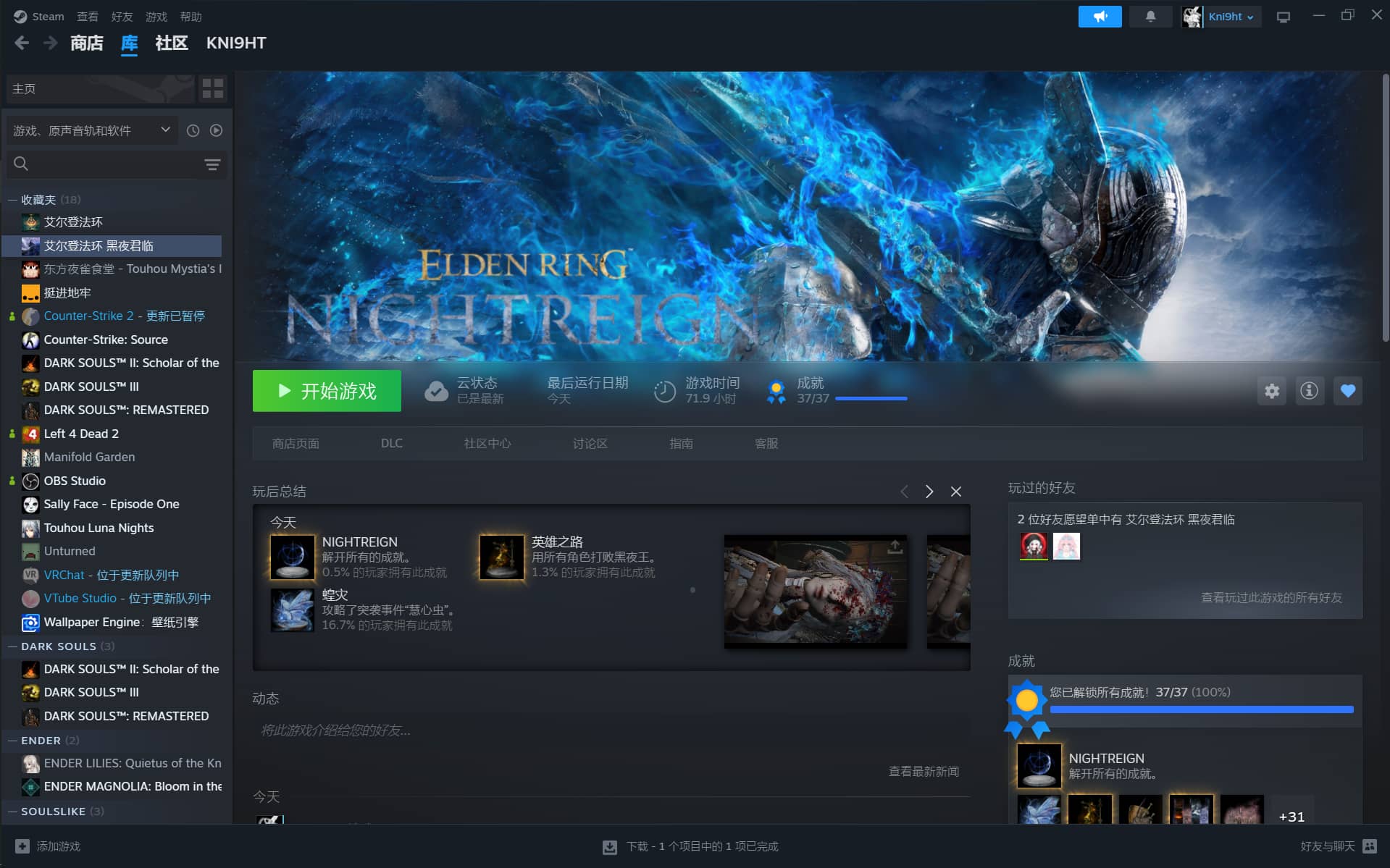
Task: Collapse the 收藏夹 favorites category
Action: pyautogui.click(x=12, y=200)
